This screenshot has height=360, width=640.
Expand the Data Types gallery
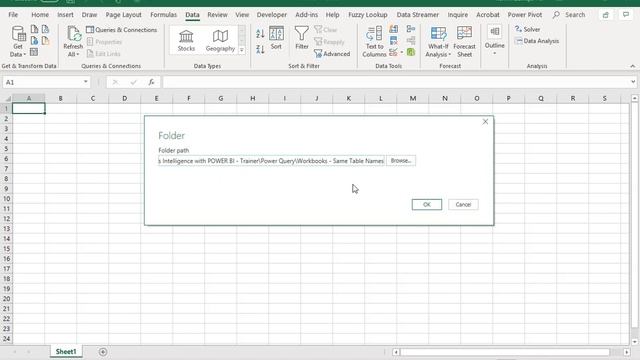242,50
